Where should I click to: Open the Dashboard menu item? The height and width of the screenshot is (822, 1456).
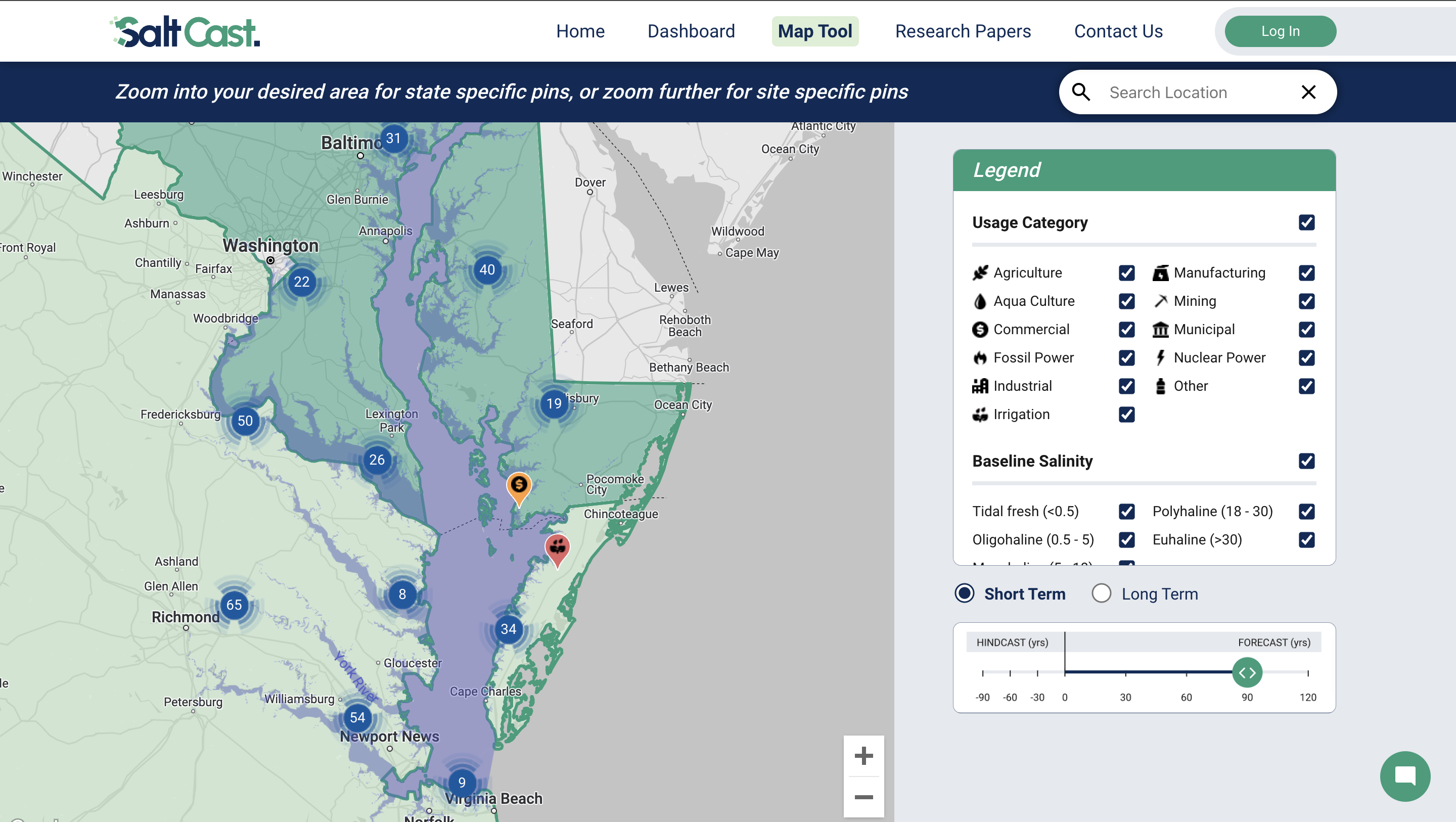click(691, 31)
